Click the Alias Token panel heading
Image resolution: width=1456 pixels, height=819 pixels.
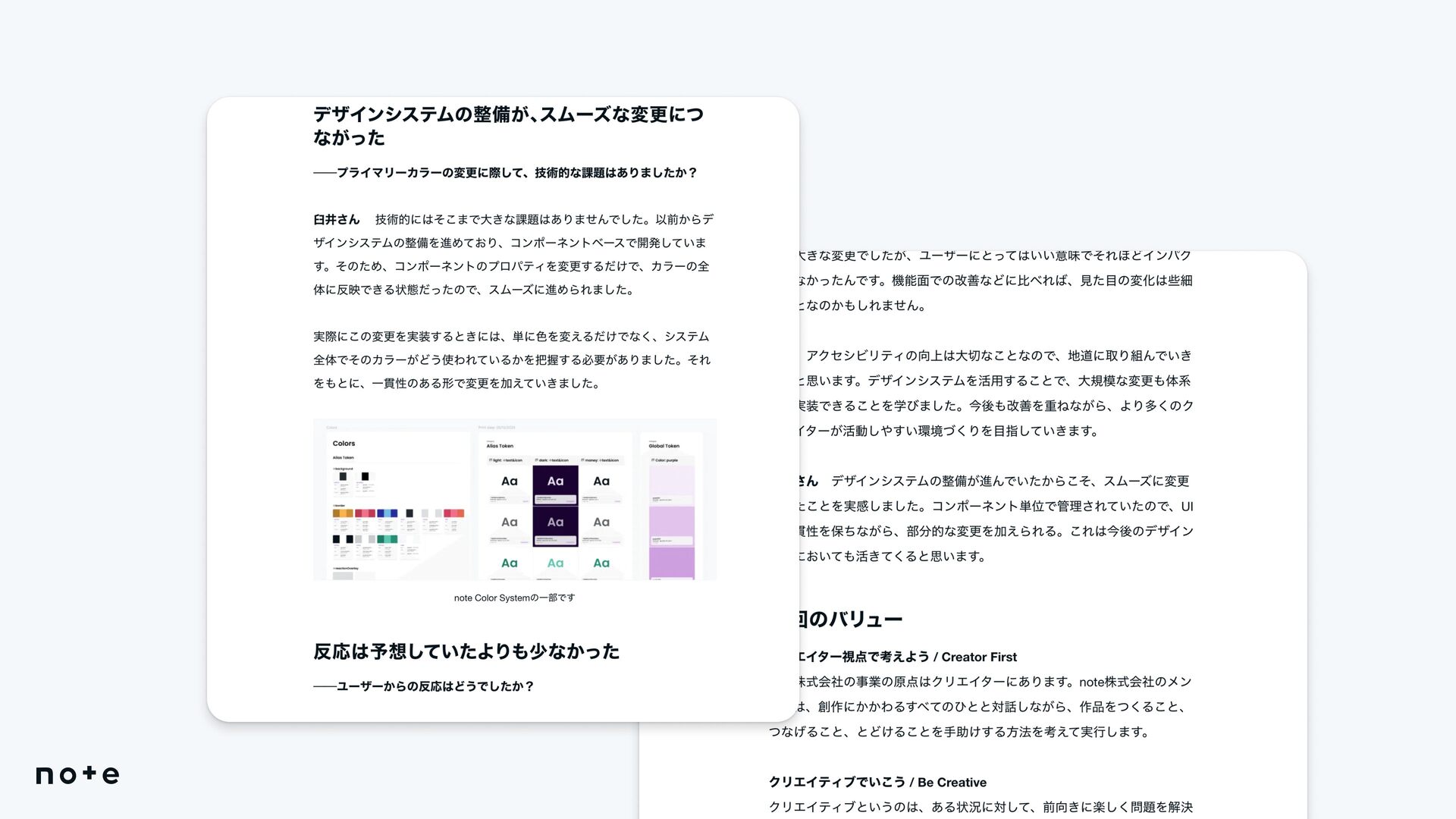pos(500,446)
